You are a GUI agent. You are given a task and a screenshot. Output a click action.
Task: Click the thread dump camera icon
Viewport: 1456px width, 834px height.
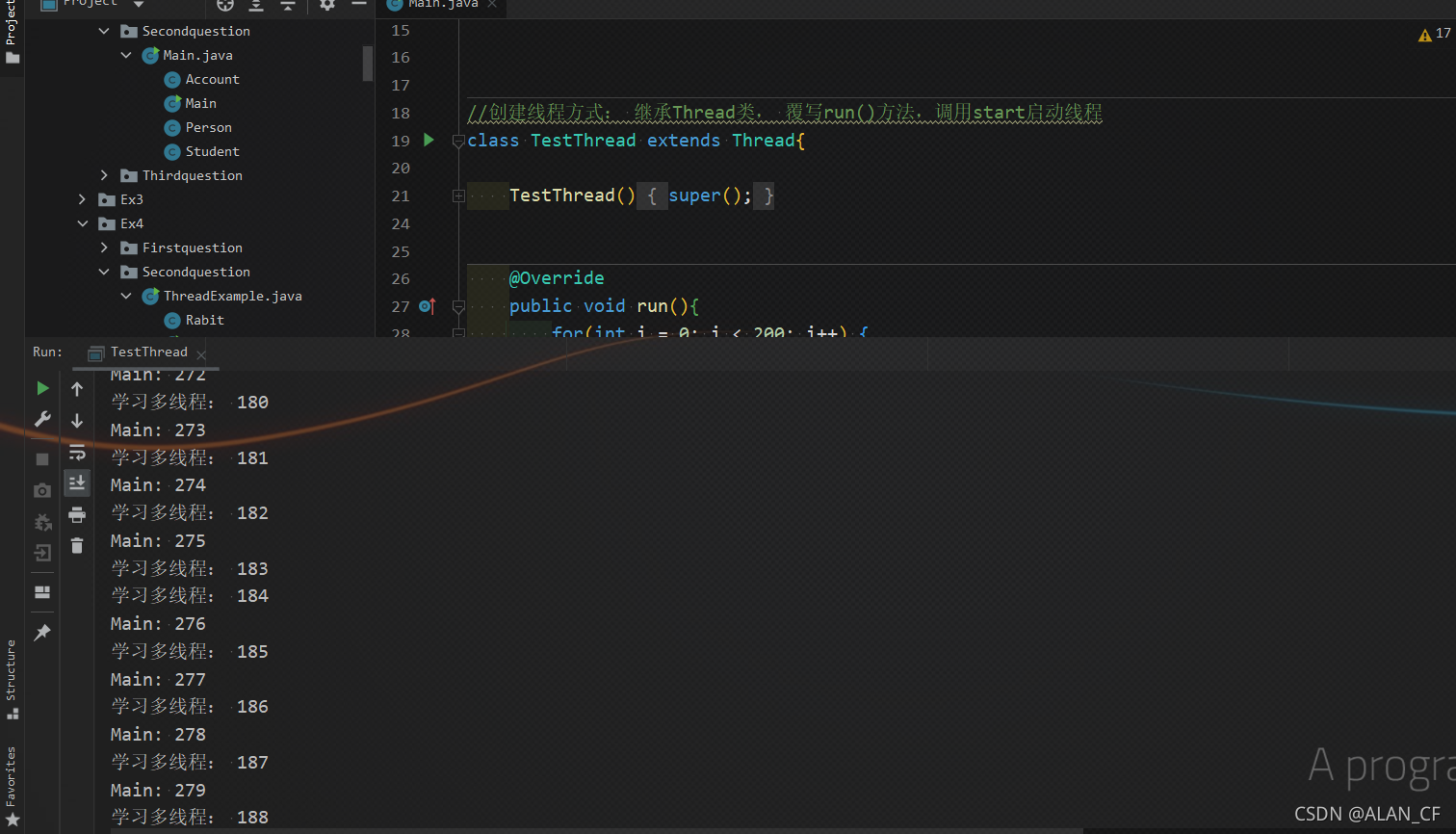point(42,491)
